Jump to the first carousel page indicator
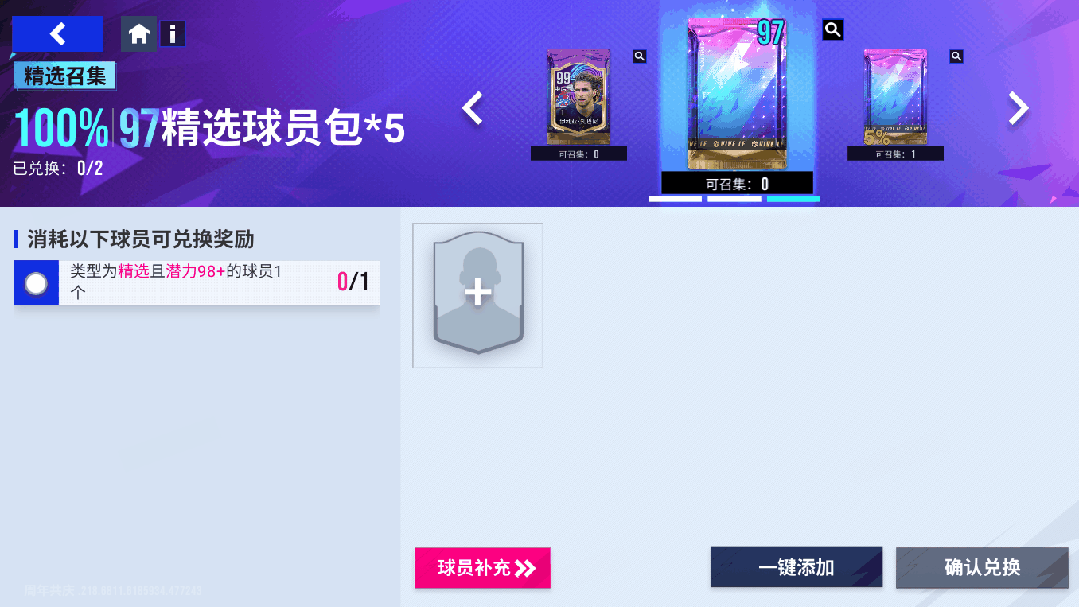 (675, 199)
